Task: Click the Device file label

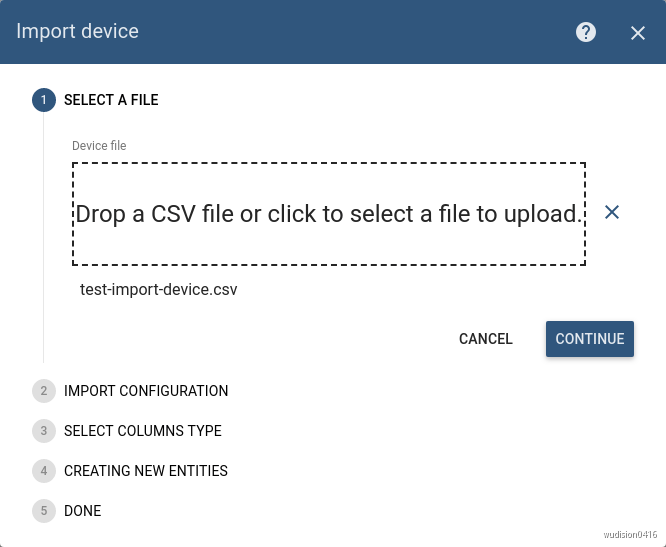Action: [x=99, y=146]
